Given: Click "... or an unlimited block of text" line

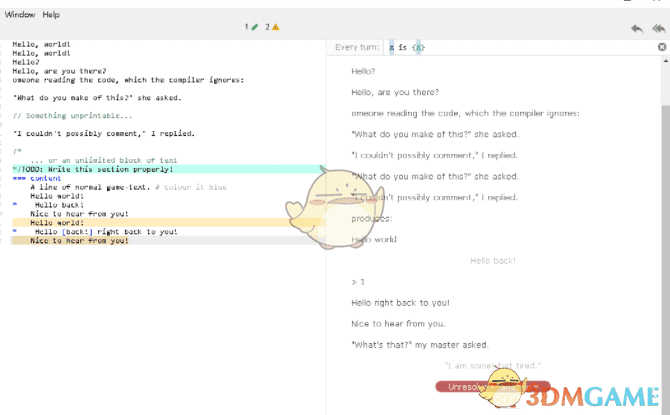Looking at the screenshot, I should click(104, 160).
